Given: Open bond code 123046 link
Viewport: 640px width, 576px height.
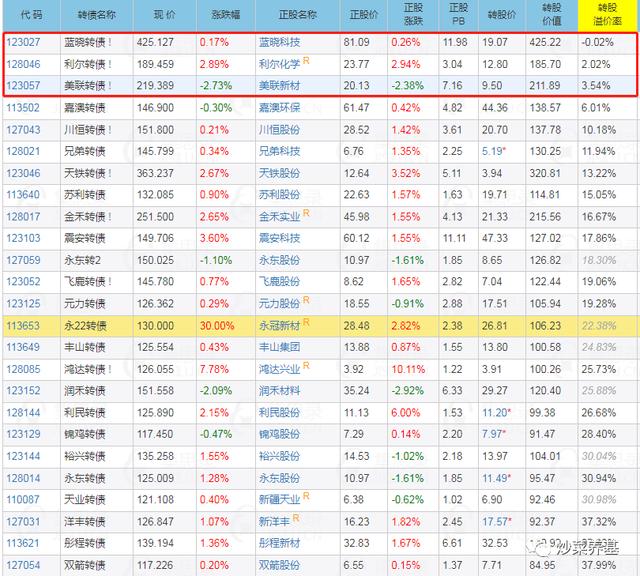Looking at the screenshot, I should click(x=23, y=173).
